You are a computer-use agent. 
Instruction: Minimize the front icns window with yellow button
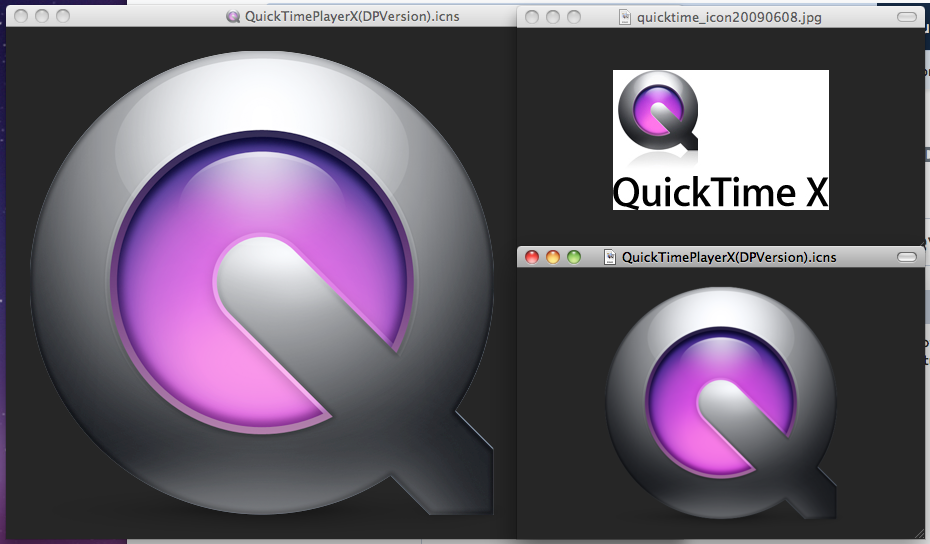pos(553,257)
